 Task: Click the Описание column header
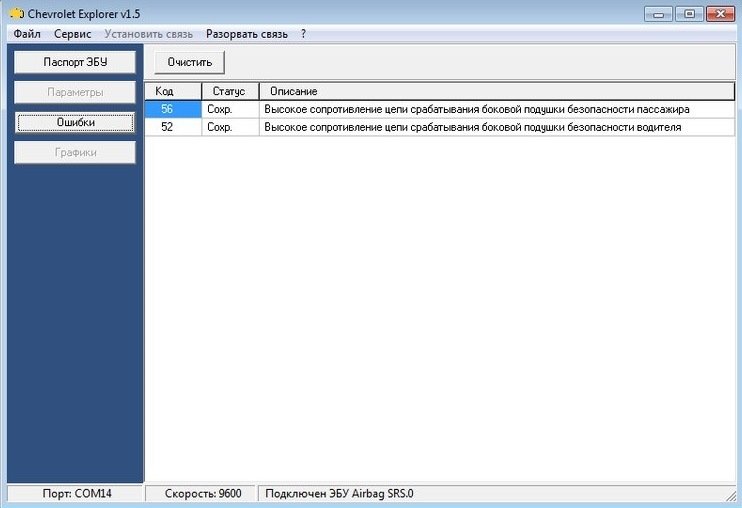[x=497, y=91]
